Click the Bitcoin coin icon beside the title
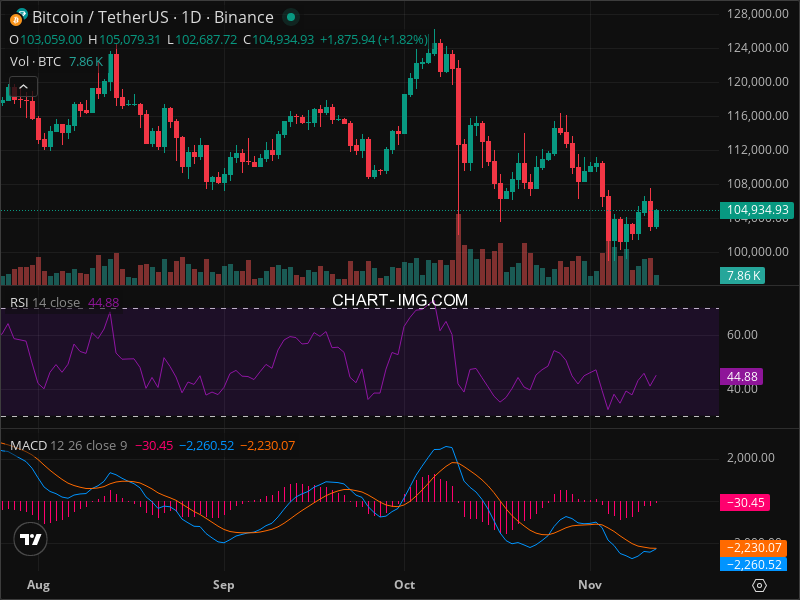The image size is (800, 600). pos(18,17)
